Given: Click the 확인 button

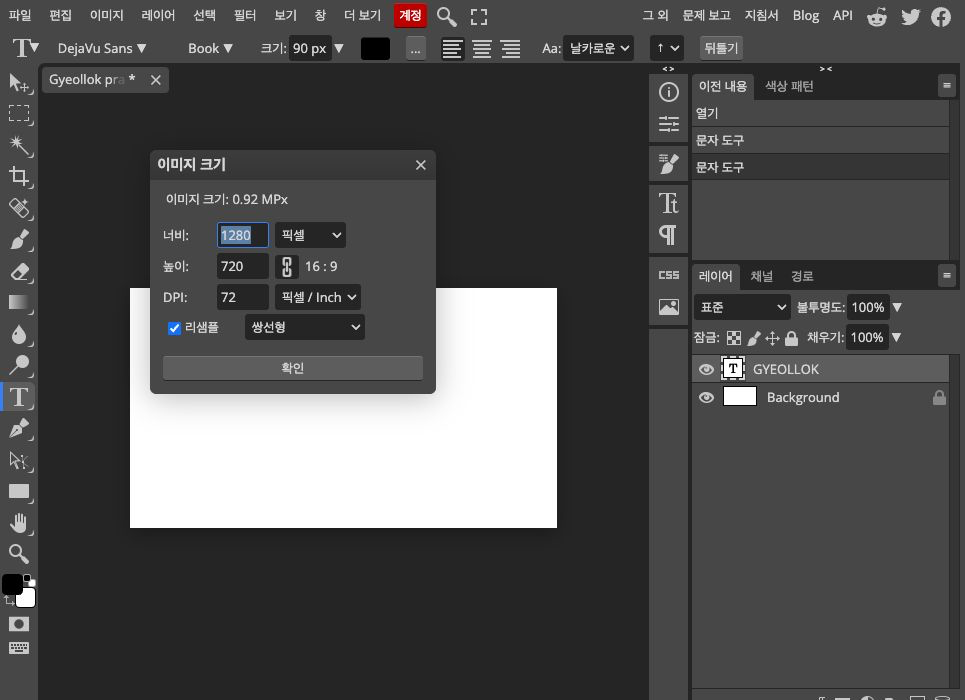Looking at the screenshot, I should pyautogui.click(x=293, y=368).
